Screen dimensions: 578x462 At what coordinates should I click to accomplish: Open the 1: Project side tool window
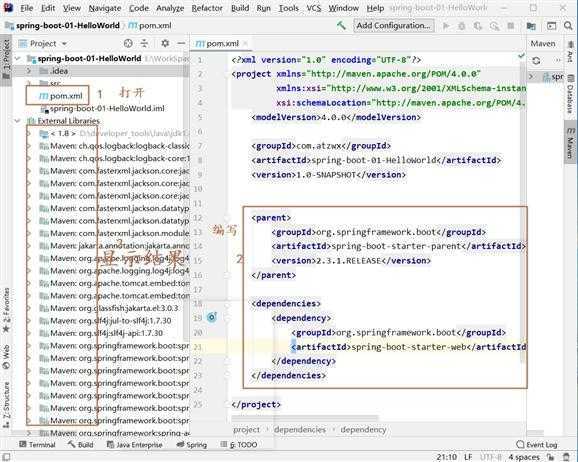click(6, 60)
